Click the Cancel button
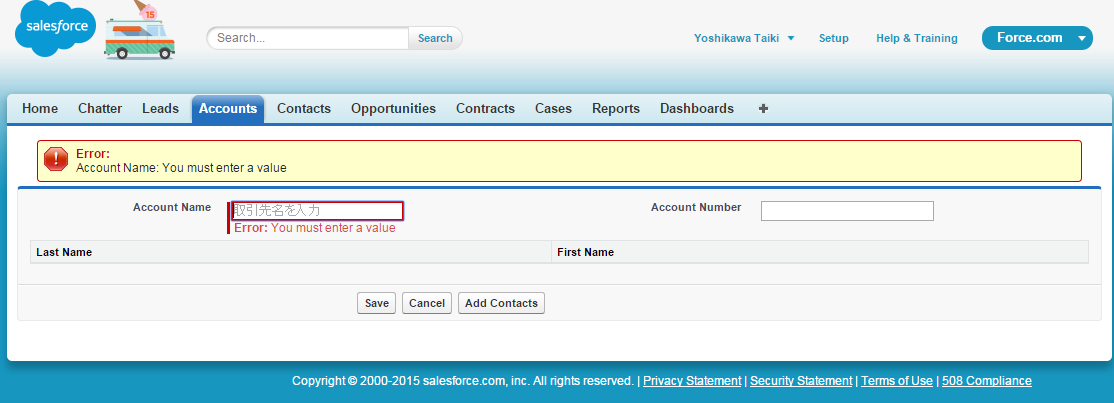This screenshot has height=403, width=1114. [x=427, y=303]
